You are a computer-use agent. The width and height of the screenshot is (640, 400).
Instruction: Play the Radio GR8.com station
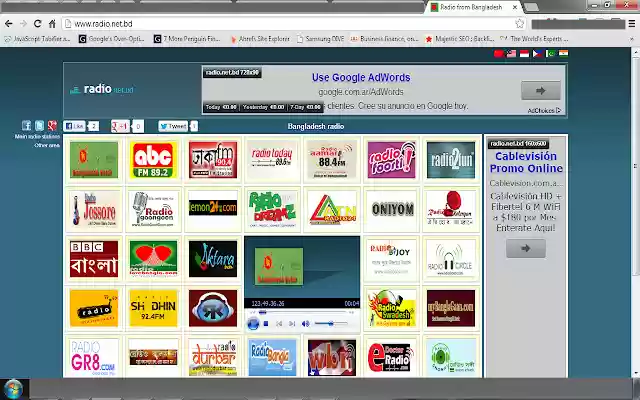click(x=94, y=358)
